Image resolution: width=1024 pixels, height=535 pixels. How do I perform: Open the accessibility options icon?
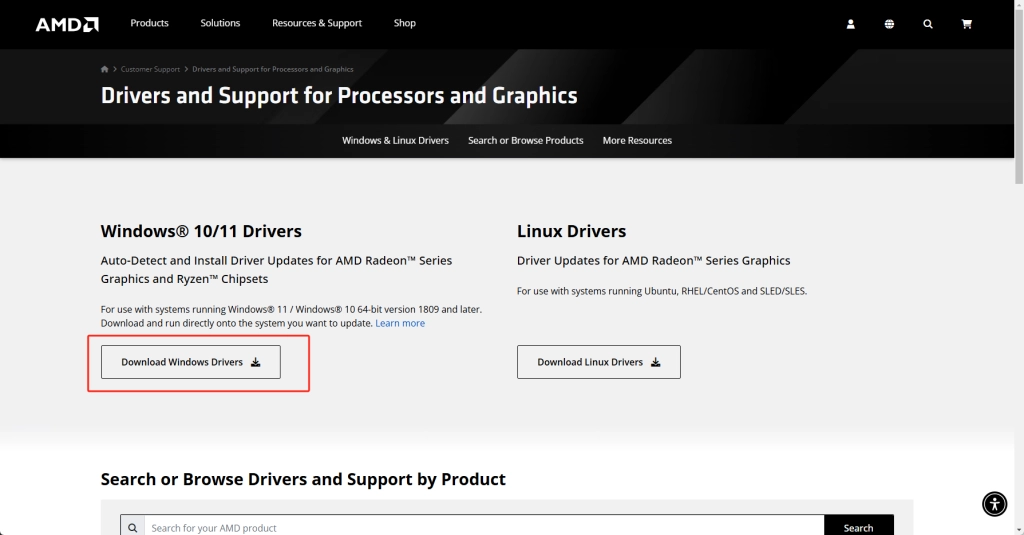click(x=994, y=504)
